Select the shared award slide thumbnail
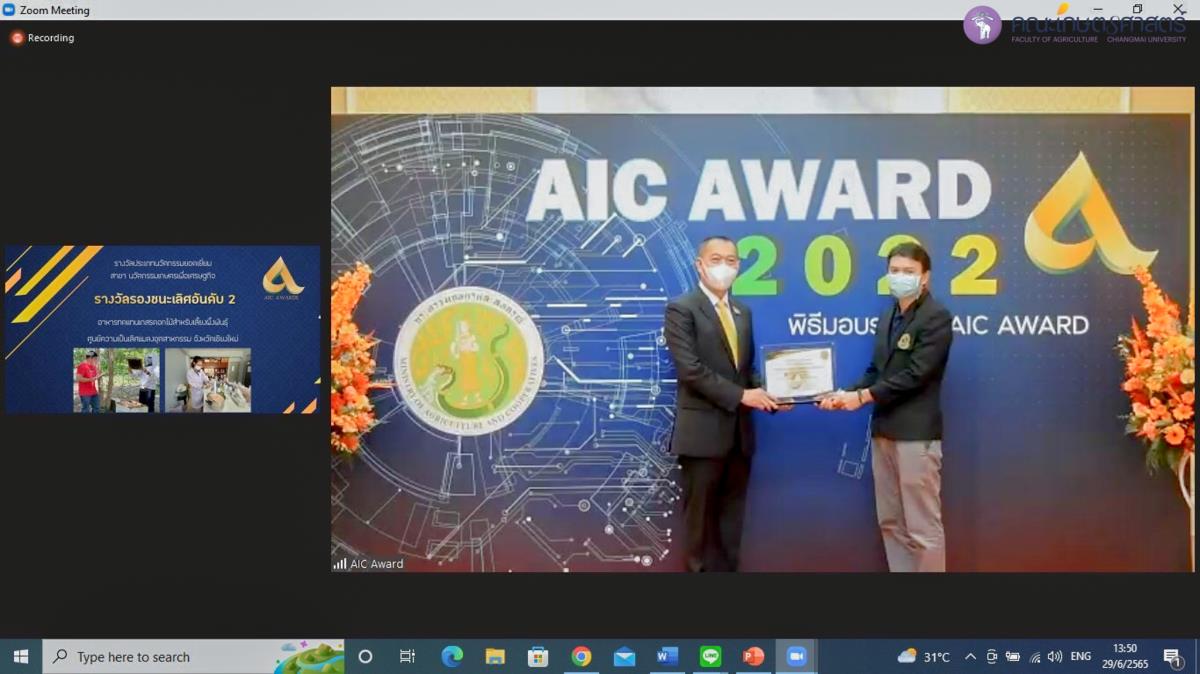 click(162, 329)
